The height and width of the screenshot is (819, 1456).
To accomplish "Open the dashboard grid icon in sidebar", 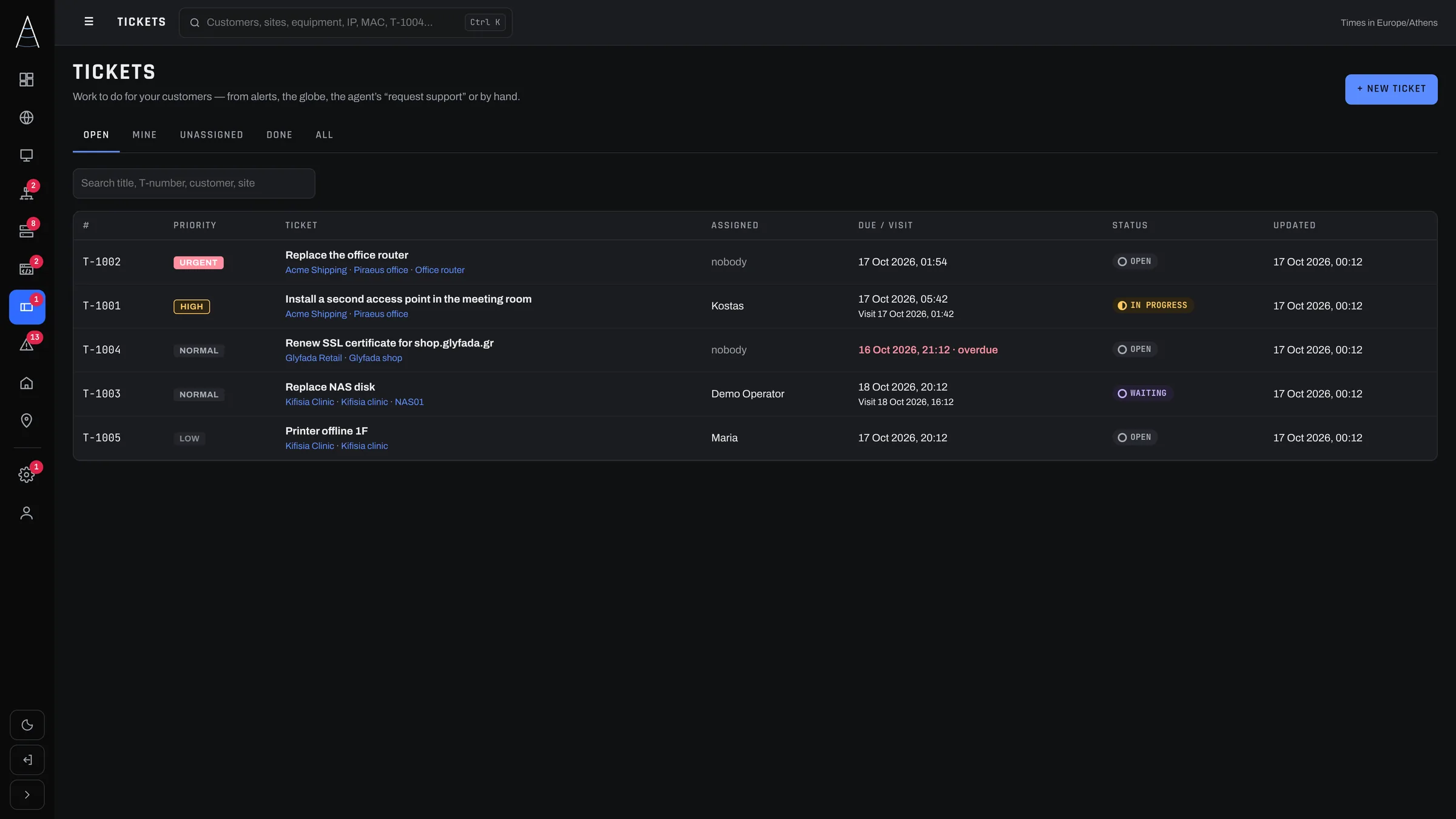I will point(27,79).
